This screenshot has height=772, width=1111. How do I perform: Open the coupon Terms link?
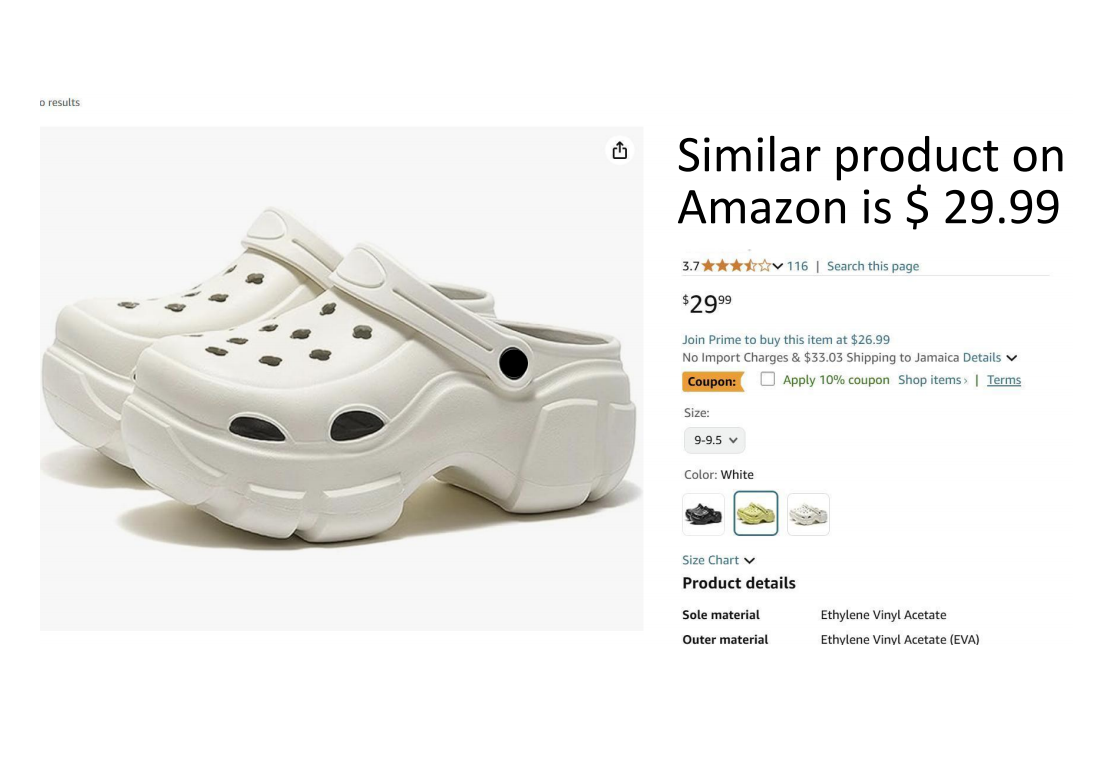click(1004, 380)
